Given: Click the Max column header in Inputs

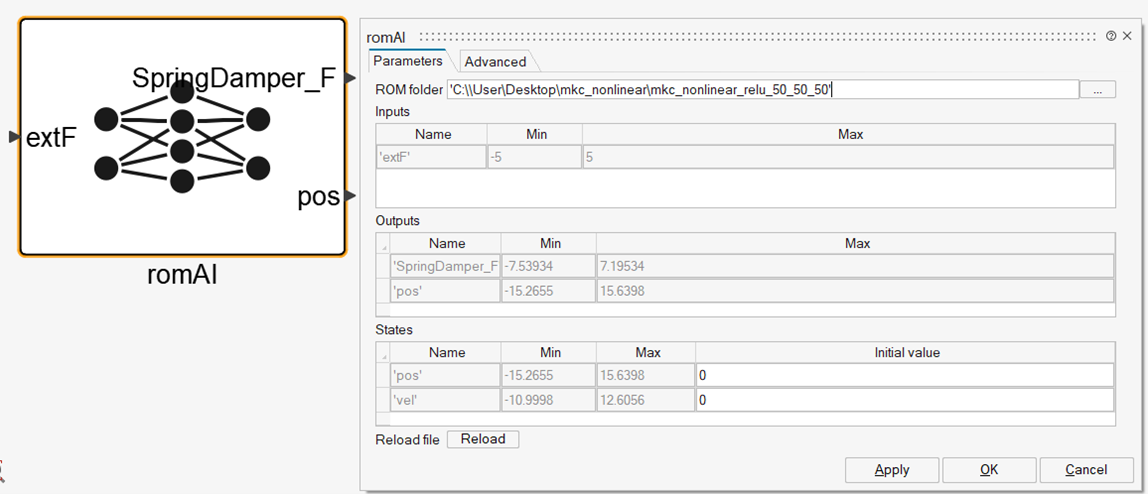Looking at the screenshot, I should coord(849,134).
